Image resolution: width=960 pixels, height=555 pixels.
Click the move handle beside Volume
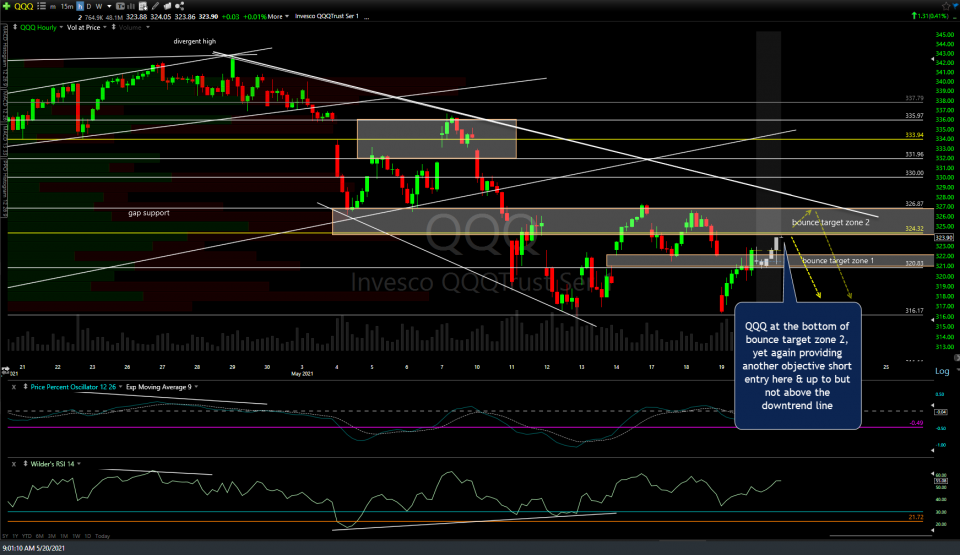point(113,27)
